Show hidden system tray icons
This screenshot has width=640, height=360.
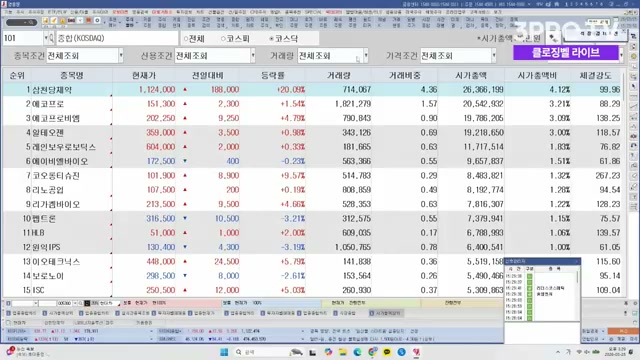tap(558, 352)
